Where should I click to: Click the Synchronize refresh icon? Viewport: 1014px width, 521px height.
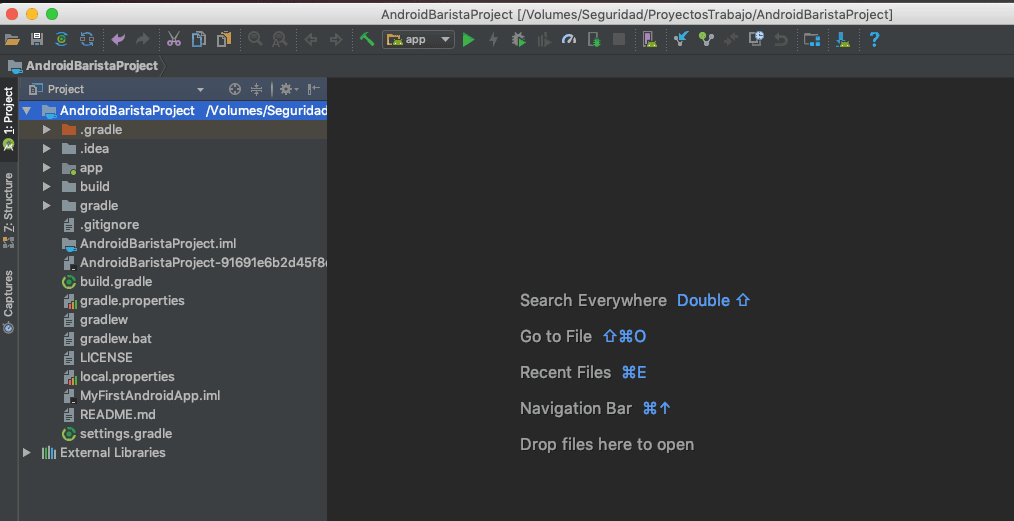[87, 39]
